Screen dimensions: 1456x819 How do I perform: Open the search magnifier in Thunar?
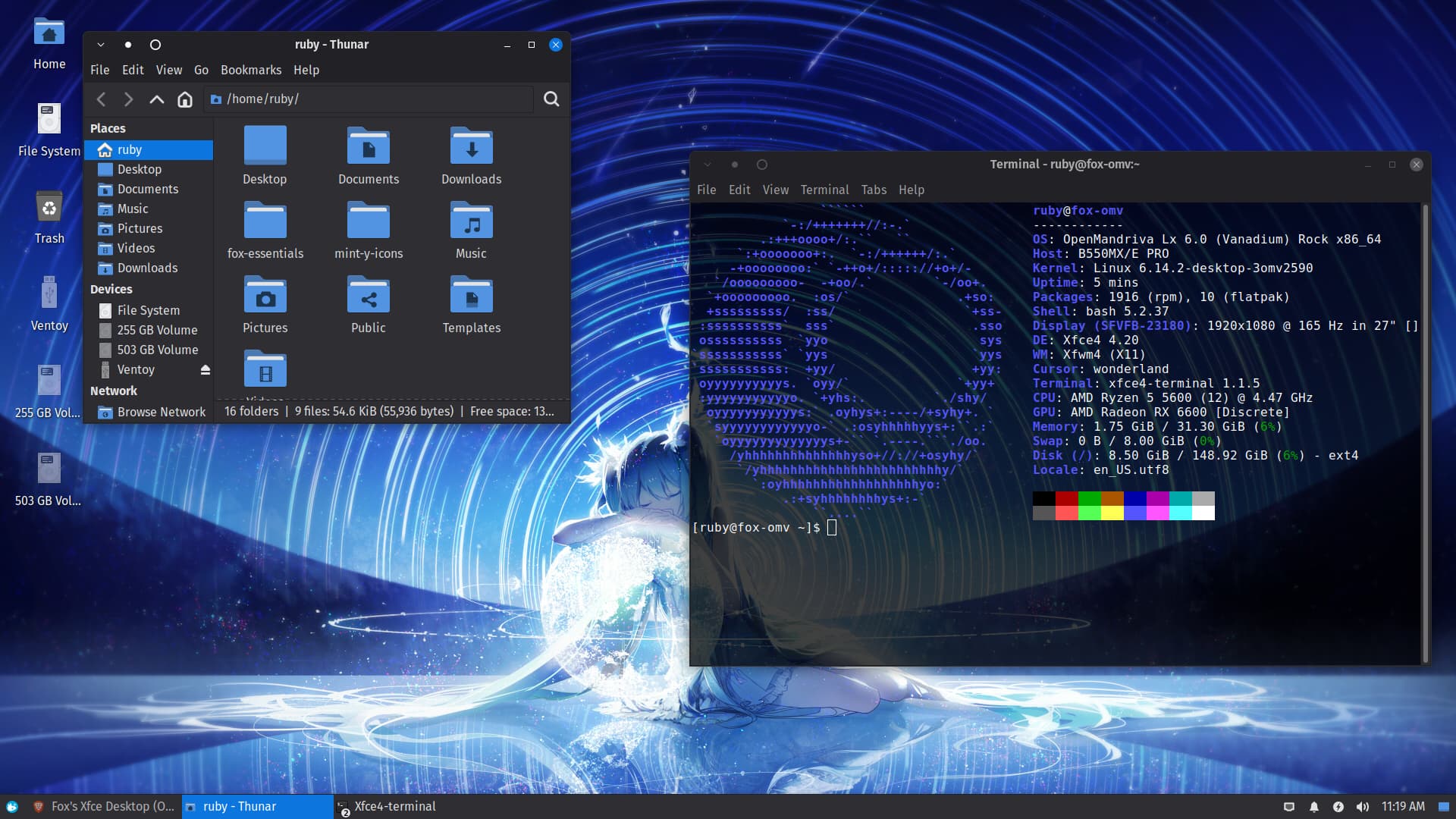pos(551,99)
